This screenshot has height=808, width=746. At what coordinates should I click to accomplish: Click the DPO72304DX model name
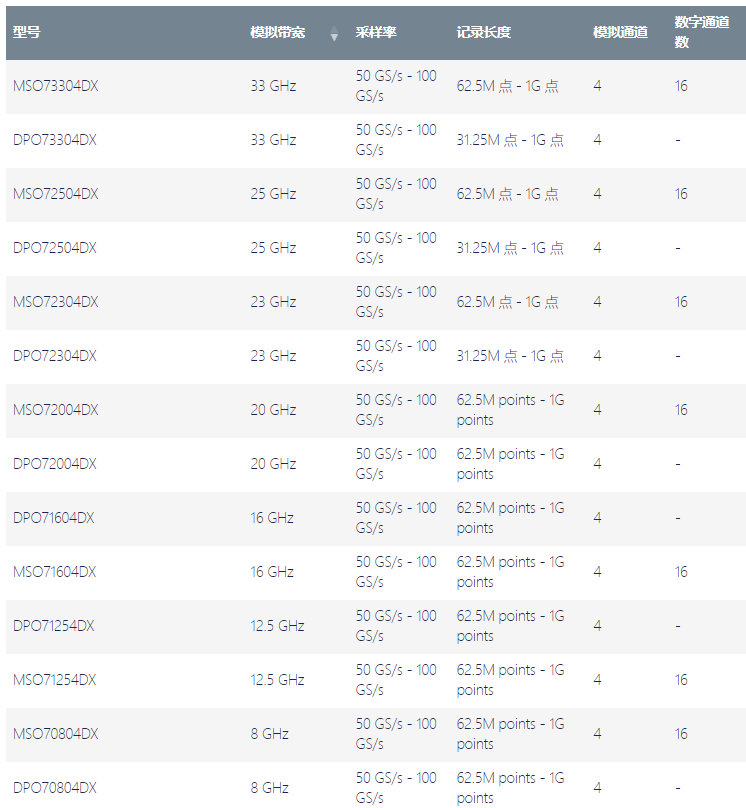tap(55, 356)
